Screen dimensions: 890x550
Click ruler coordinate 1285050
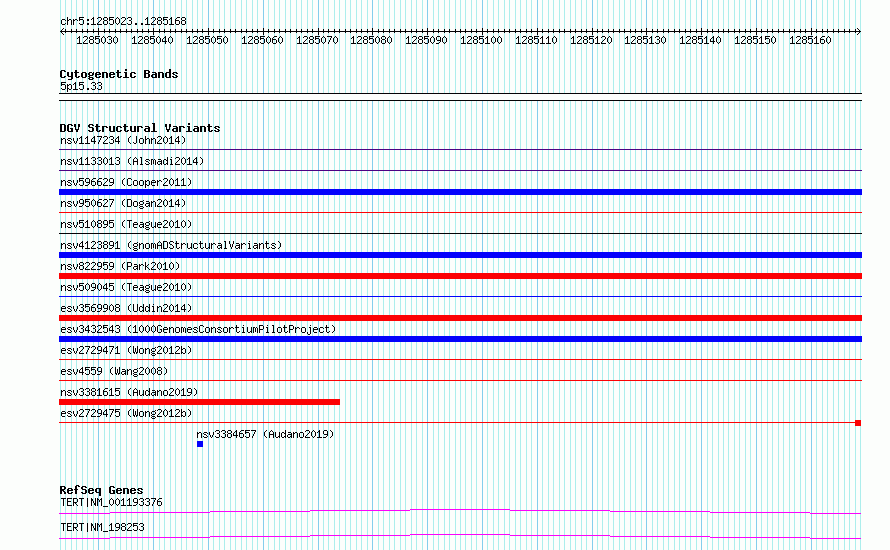tap(207, 40)
